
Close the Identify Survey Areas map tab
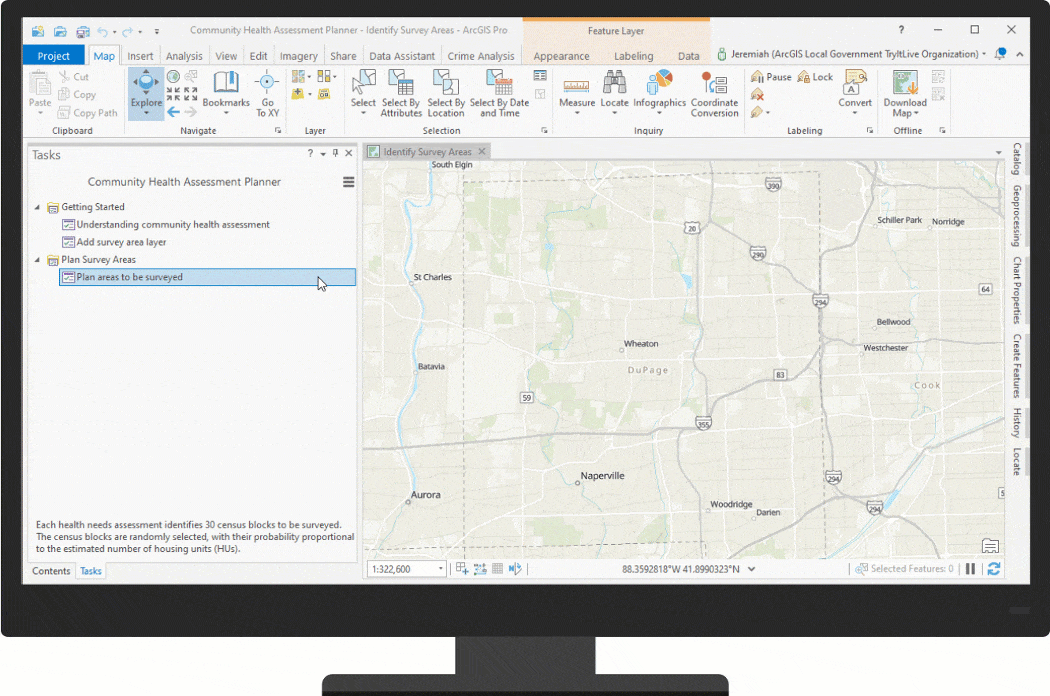click(x=481, y=151)
